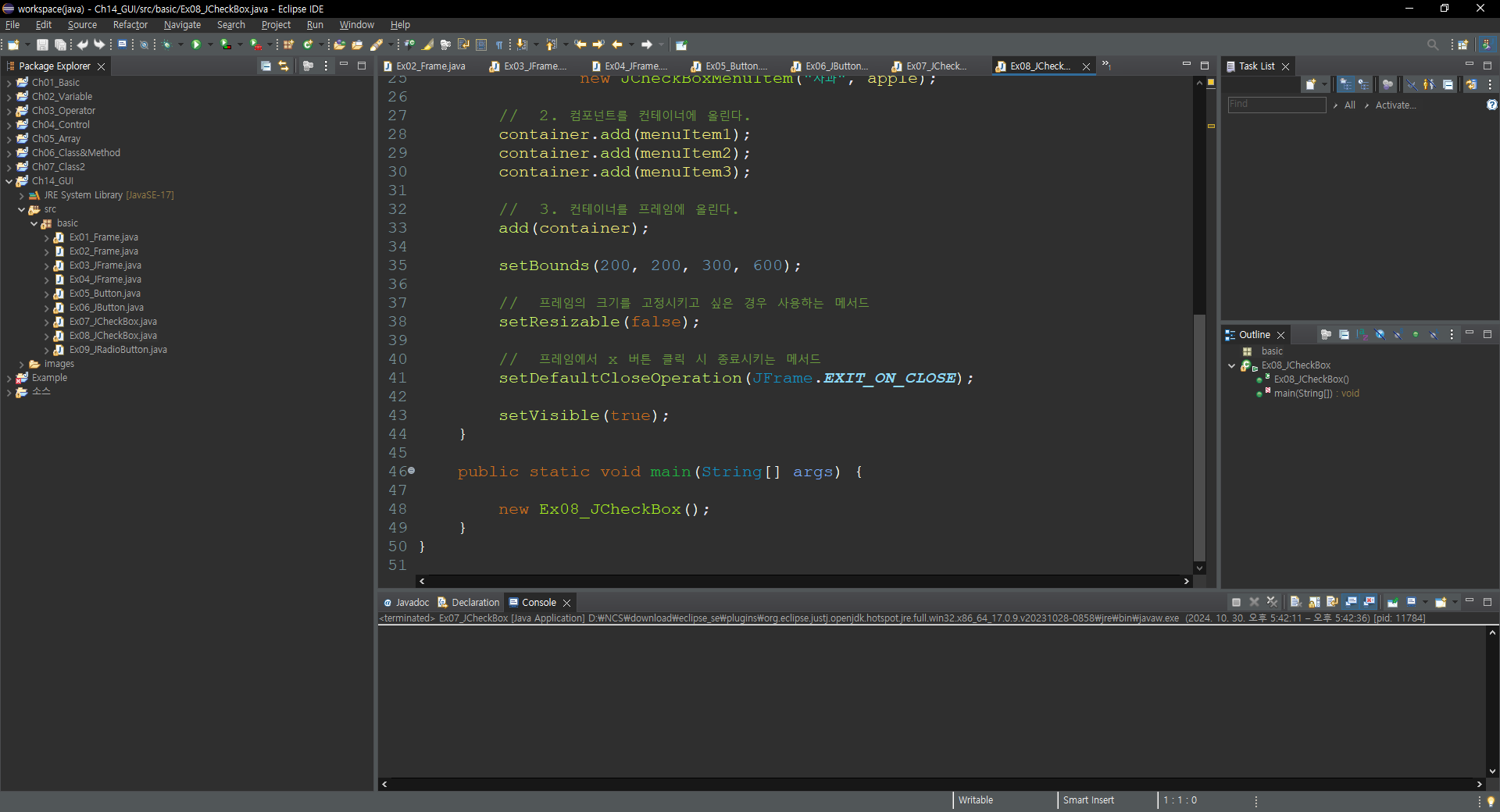Click the Task List help icon
This screenshot has width=1500, height=812.
(x=1491, y=105)
